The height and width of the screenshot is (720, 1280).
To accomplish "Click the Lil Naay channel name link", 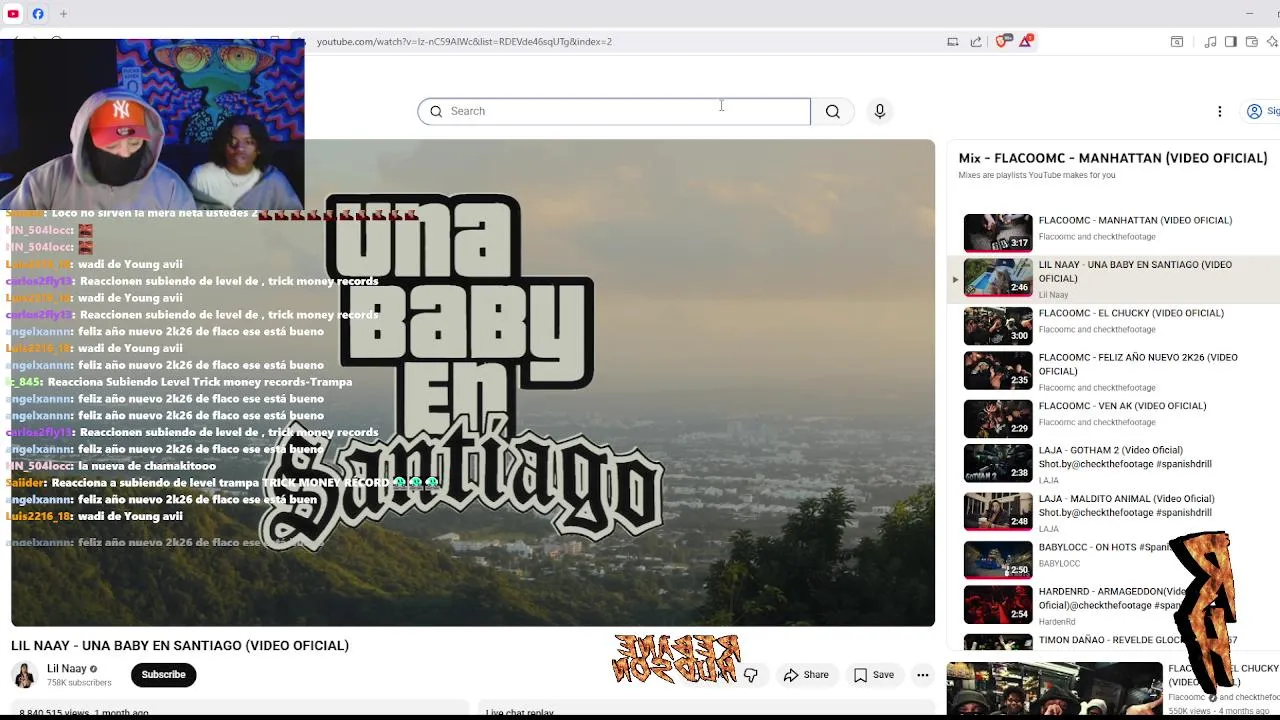I will pos(67,669).
